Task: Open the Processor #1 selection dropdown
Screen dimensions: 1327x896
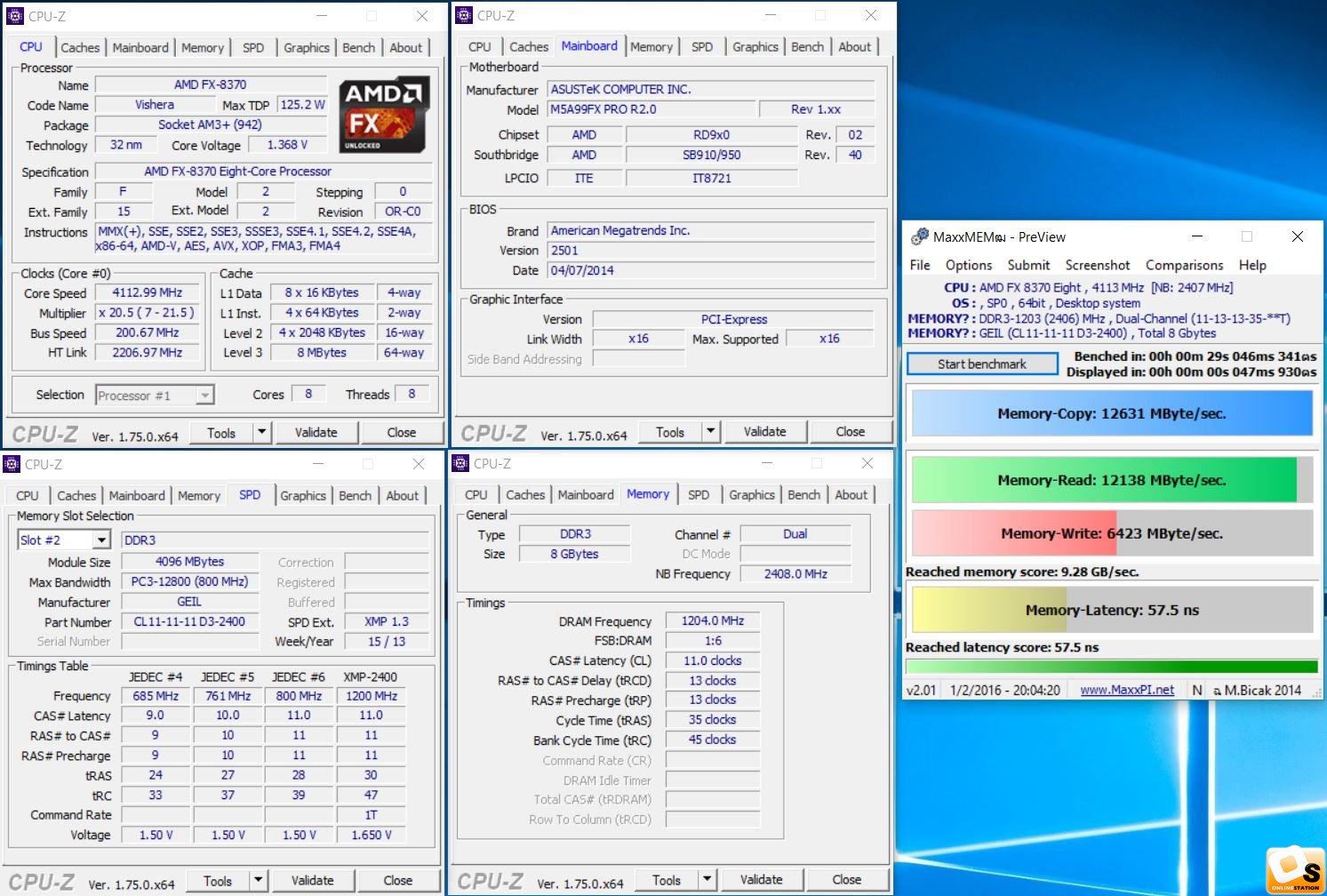Action: [x=204, y=396]
